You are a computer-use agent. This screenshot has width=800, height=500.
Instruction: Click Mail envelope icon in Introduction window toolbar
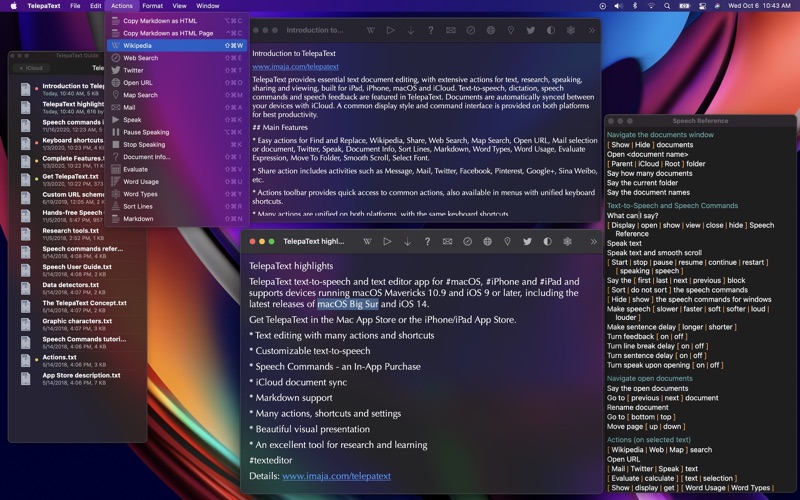tap(451, 30)
